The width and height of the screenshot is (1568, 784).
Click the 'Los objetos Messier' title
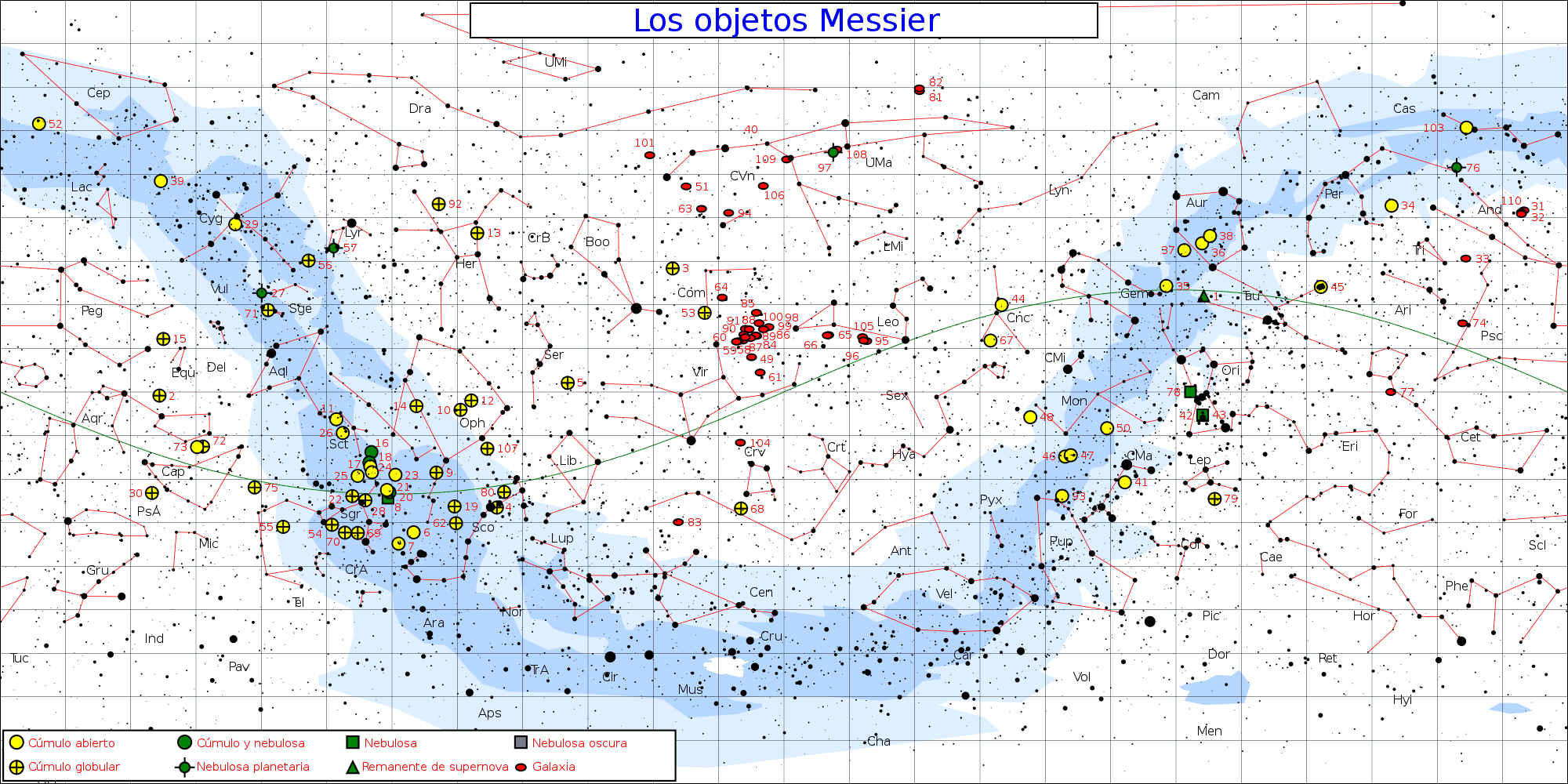786,20
